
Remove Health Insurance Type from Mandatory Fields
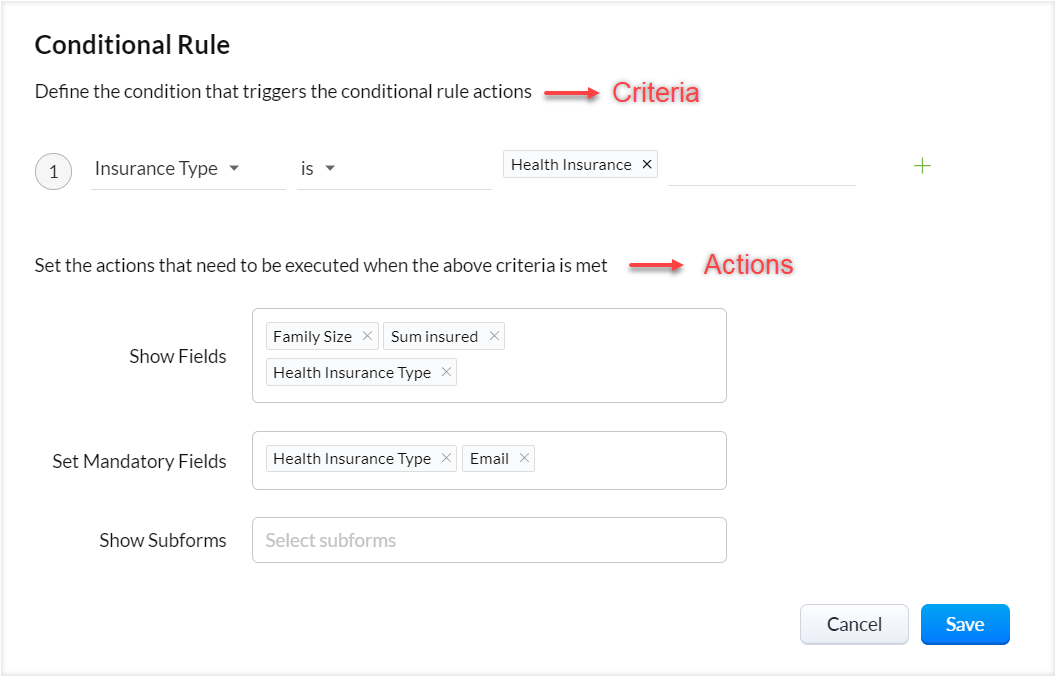point(446,459)
